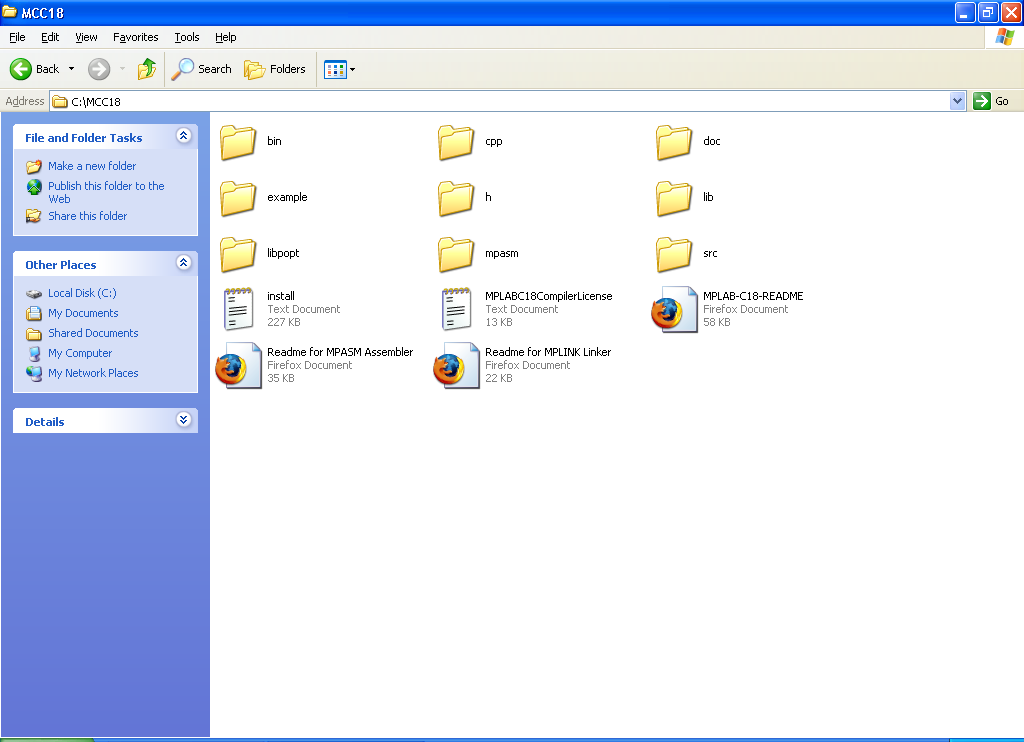Click the Views icon in toolbar
1024x742 pixels.
coord(335,69)
